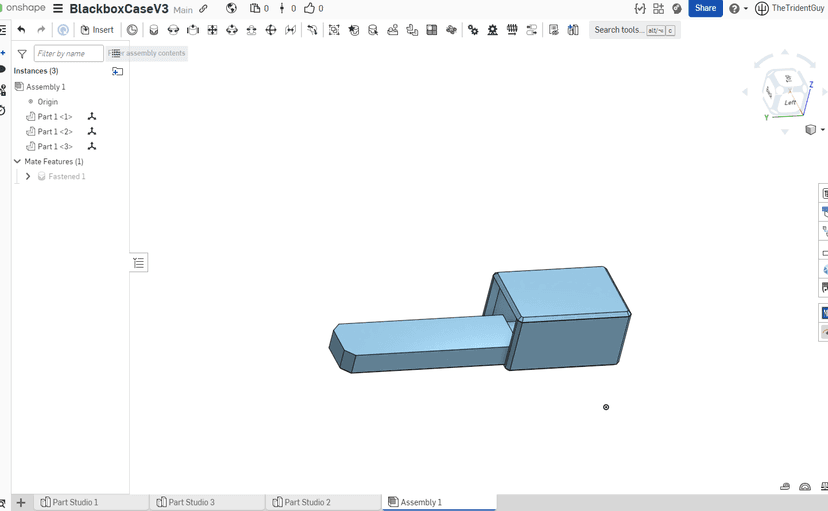This screenshot has height=511, width=828.
Task: Switch to the Part Studio 3 tab
Action: click(x=191, y=502)
